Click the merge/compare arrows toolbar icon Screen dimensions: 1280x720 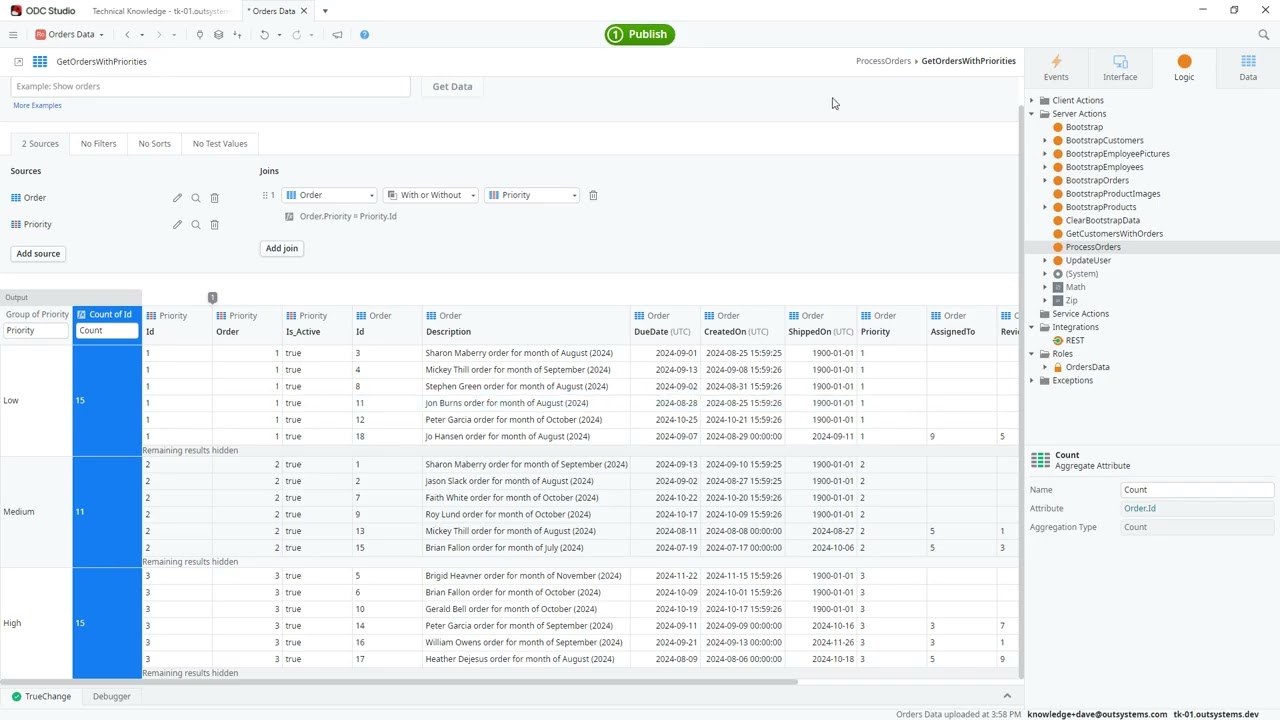pos(237,35)
